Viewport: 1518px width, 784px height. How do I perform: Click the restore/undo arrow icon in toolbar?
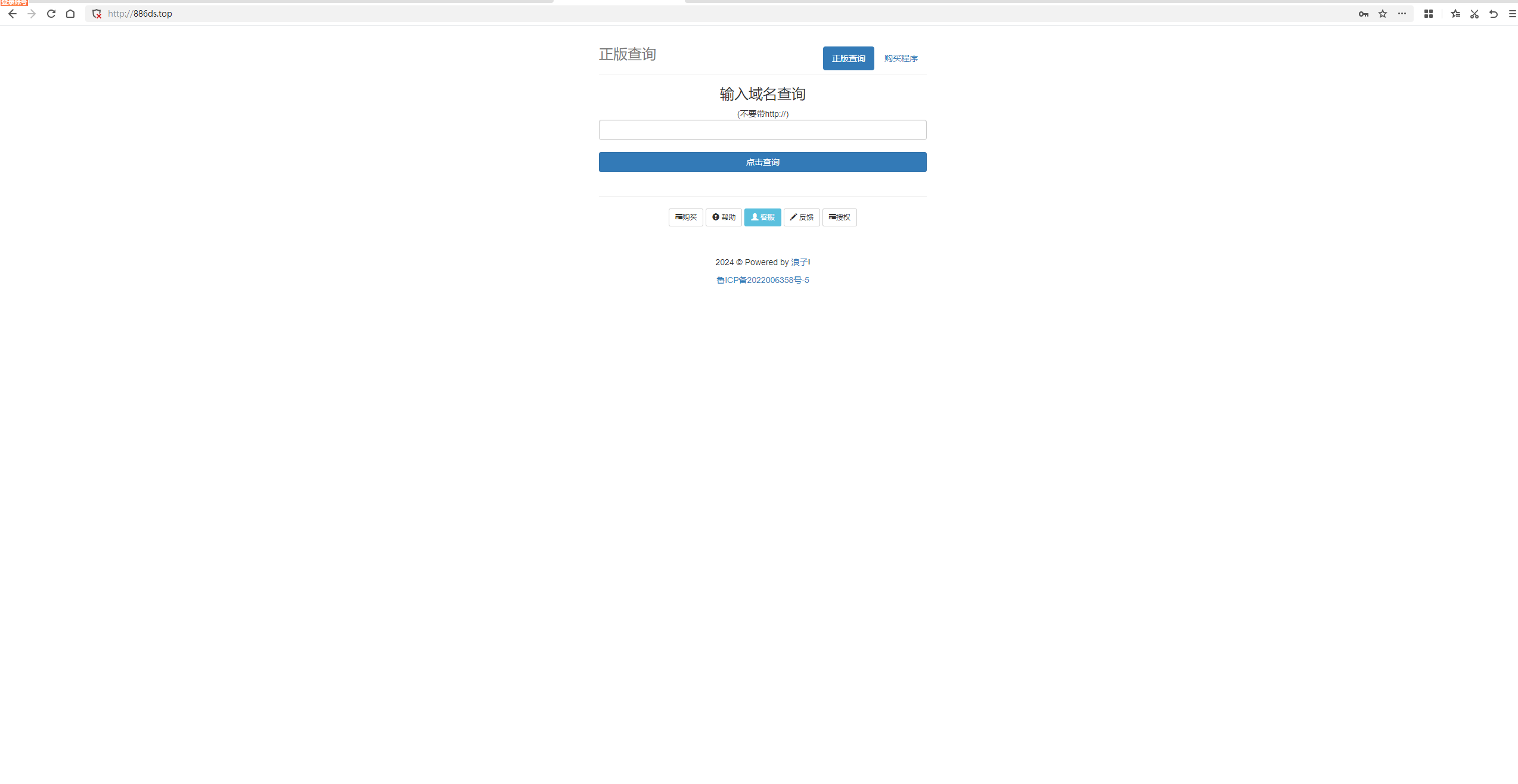[x=1493, y=13]
